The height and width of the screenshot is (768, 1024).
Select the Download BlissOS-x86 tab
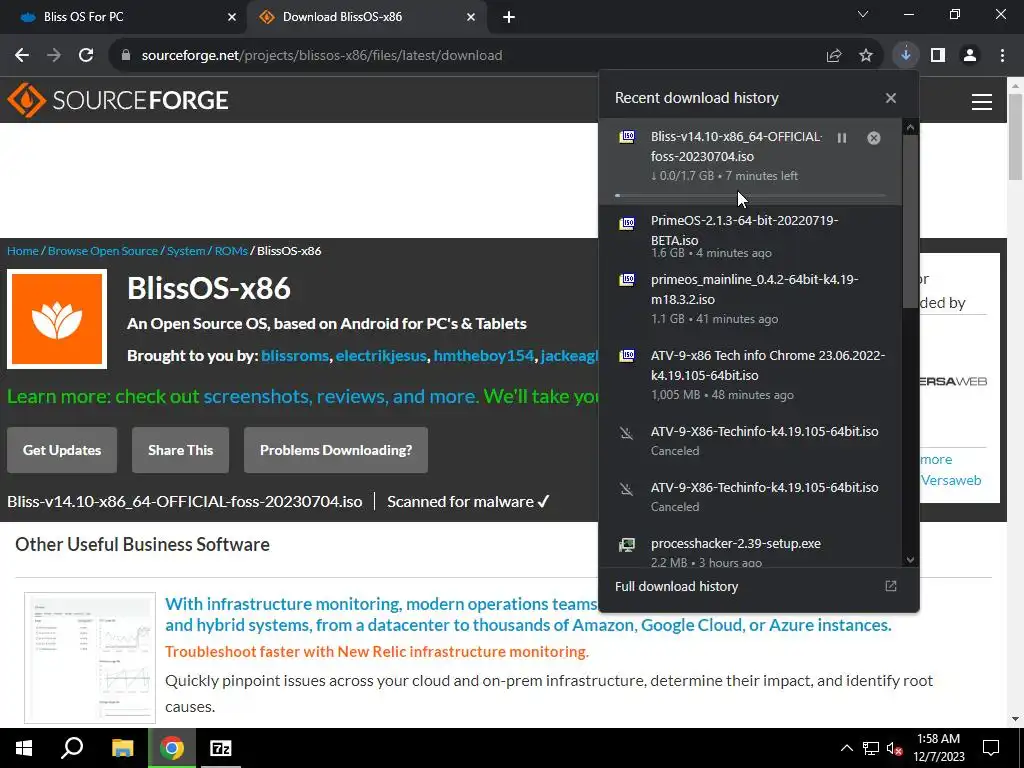coord(366,17)
